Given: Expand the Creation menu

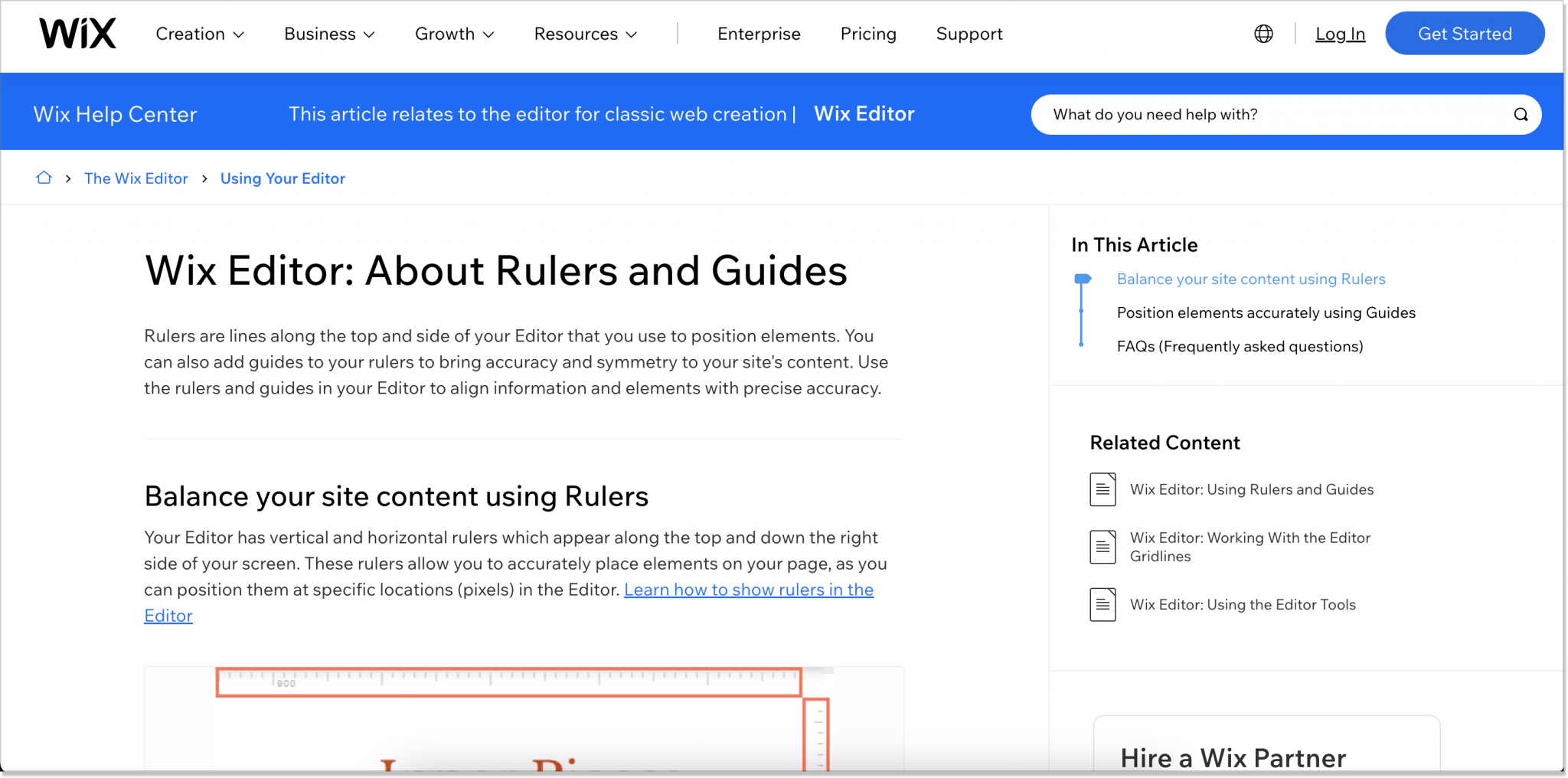Looking at the screenshot, I should pos(199,34).
